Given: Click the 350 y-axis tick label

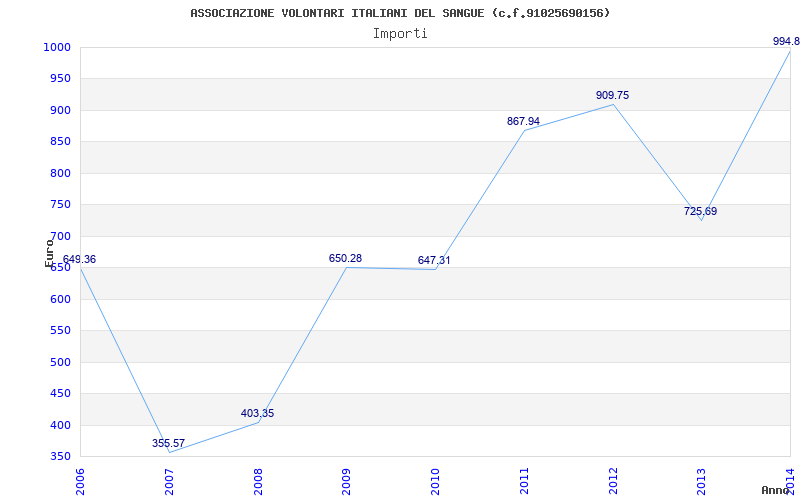Looking at the screenshot, I should [60, 457].
